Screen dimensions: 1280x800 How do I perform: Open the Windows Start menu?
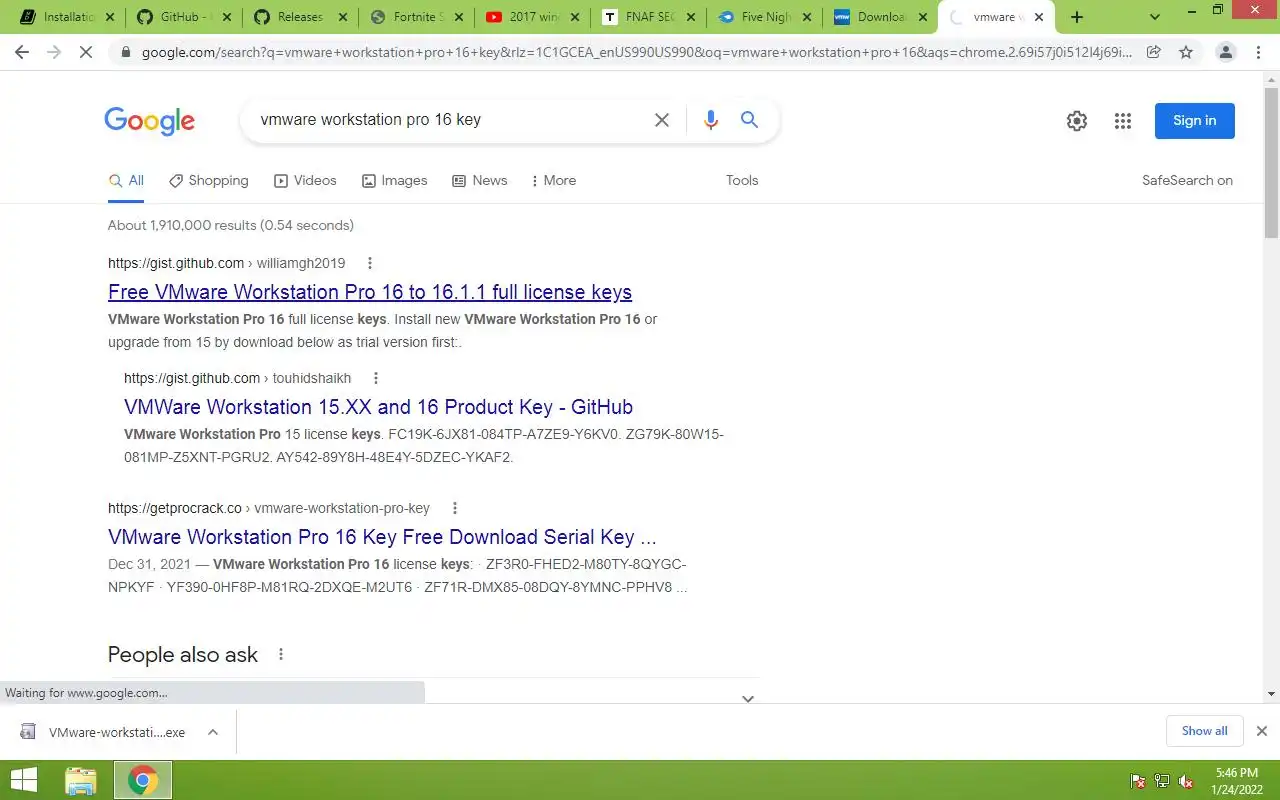coord(23,781)
